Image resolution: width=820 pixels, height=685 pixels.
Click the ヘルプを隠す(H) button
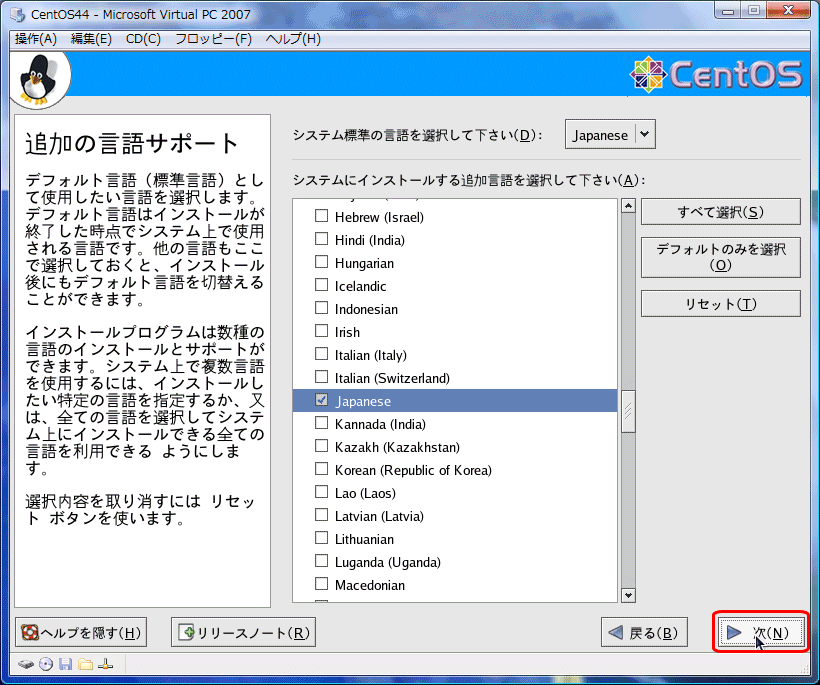(x=81, y=633)
